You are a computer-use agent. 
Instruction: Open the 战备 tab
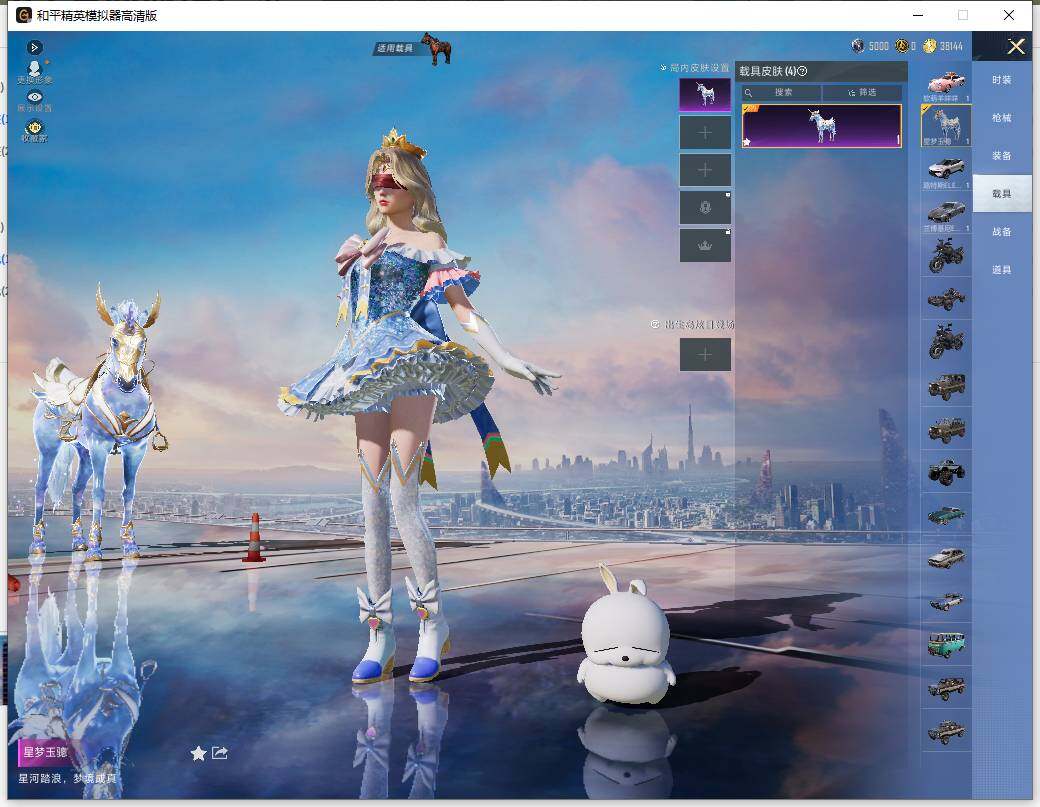coord(1002,232)
